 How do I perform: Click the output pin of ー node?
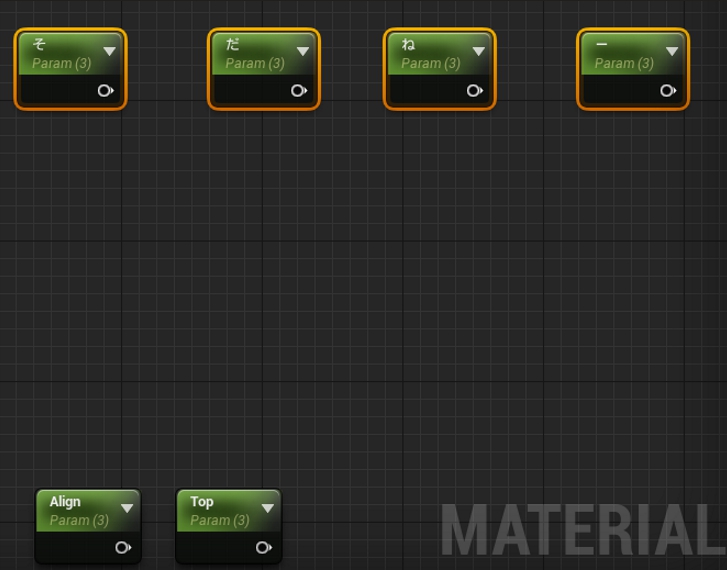coord(668,90)
